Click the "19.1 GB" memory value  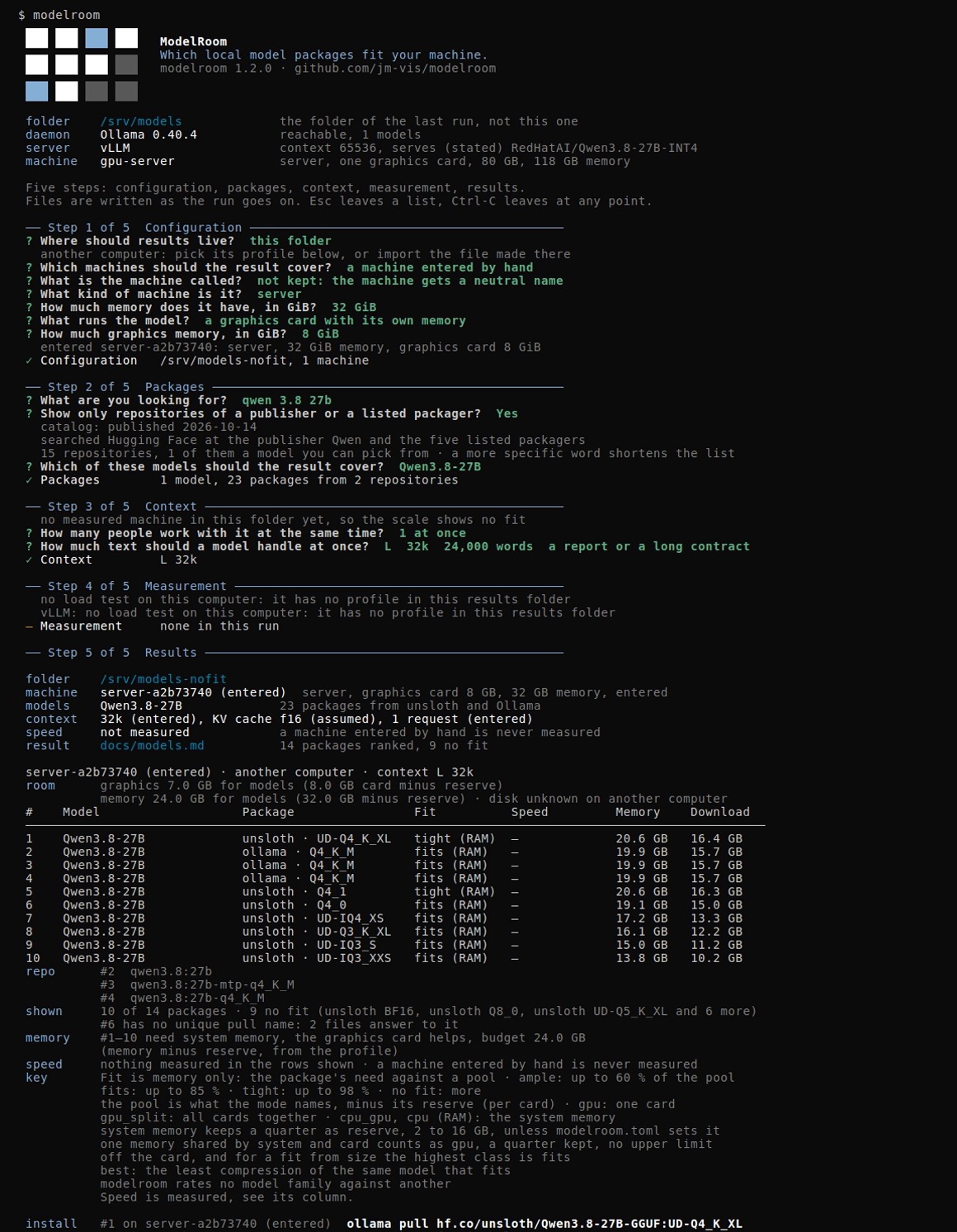pos(642,904)
